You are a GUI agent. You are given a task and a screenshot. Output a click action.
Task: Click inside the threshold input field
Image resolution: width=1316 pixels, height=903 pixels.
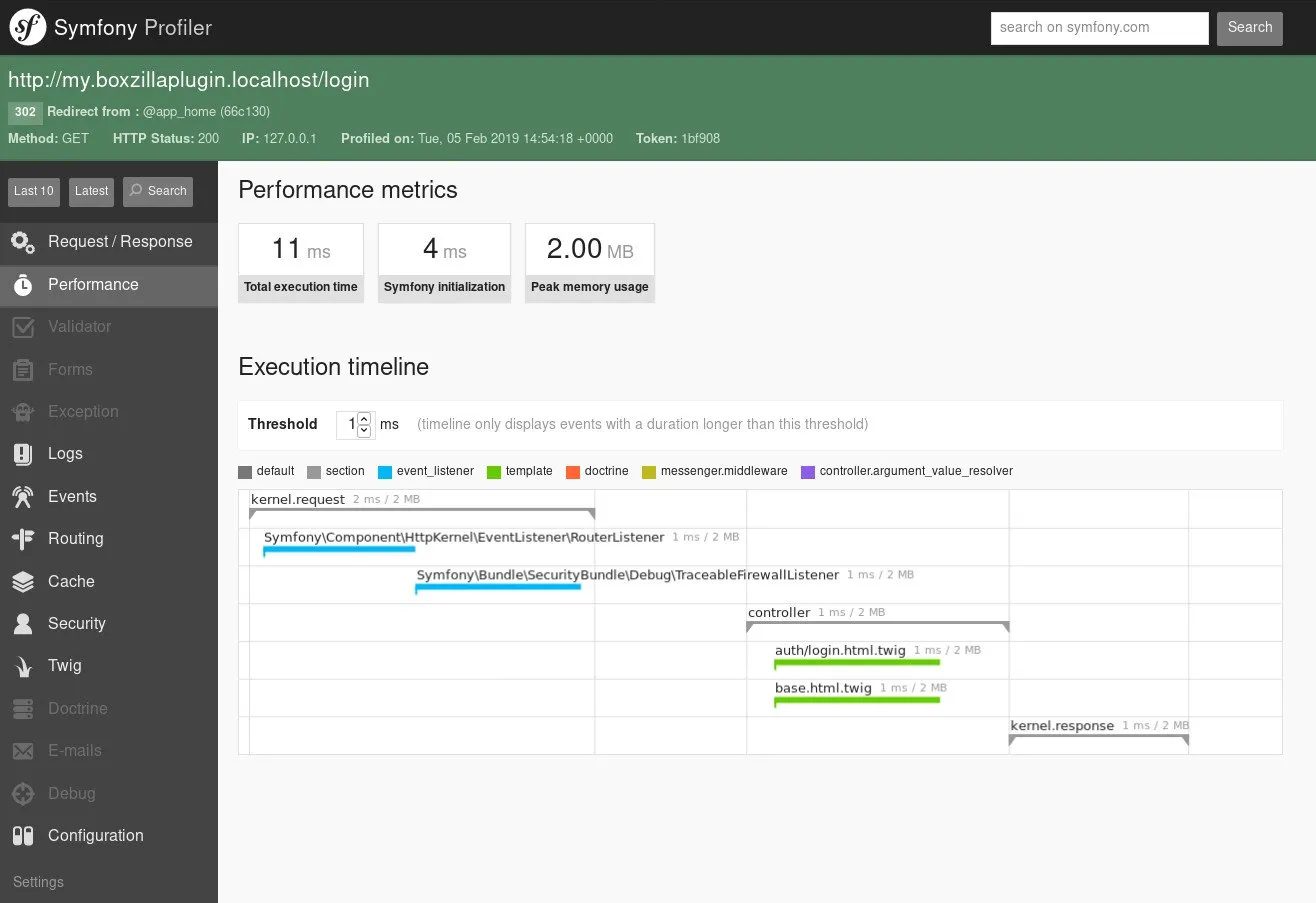(348, 424)
